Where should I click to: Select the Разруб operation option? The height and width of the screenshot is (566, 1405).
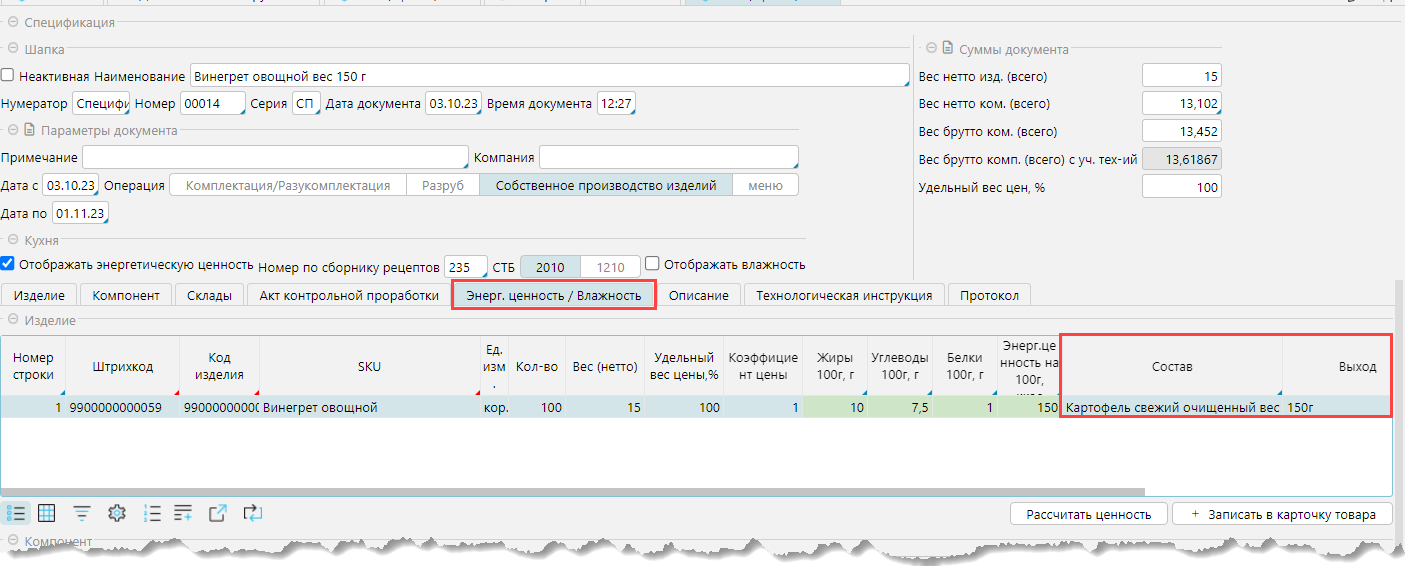pyautogui.click(x=442, y=185)
